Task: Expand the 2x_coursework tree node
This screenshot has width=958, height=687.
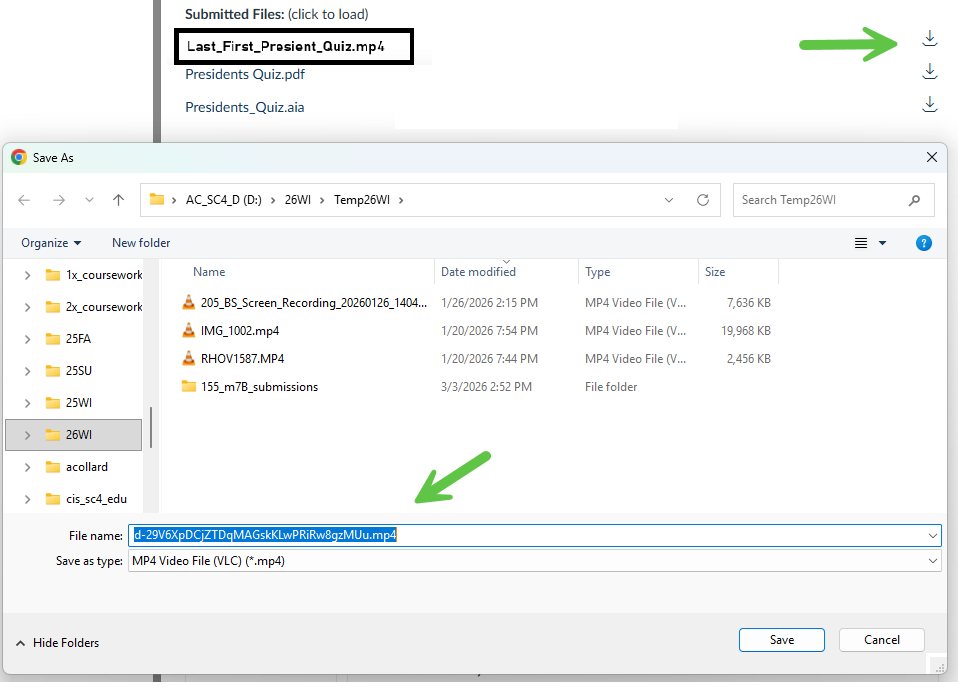Action: (x=27, y=307)
